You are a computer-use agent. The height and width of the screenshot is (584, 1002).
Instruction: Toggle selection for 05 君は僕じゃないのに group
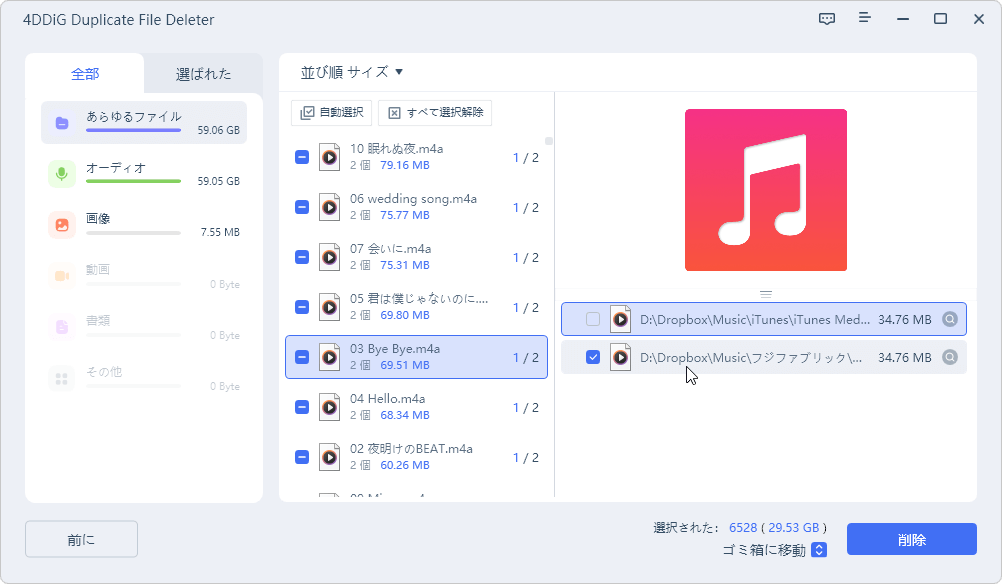[302, 307]
